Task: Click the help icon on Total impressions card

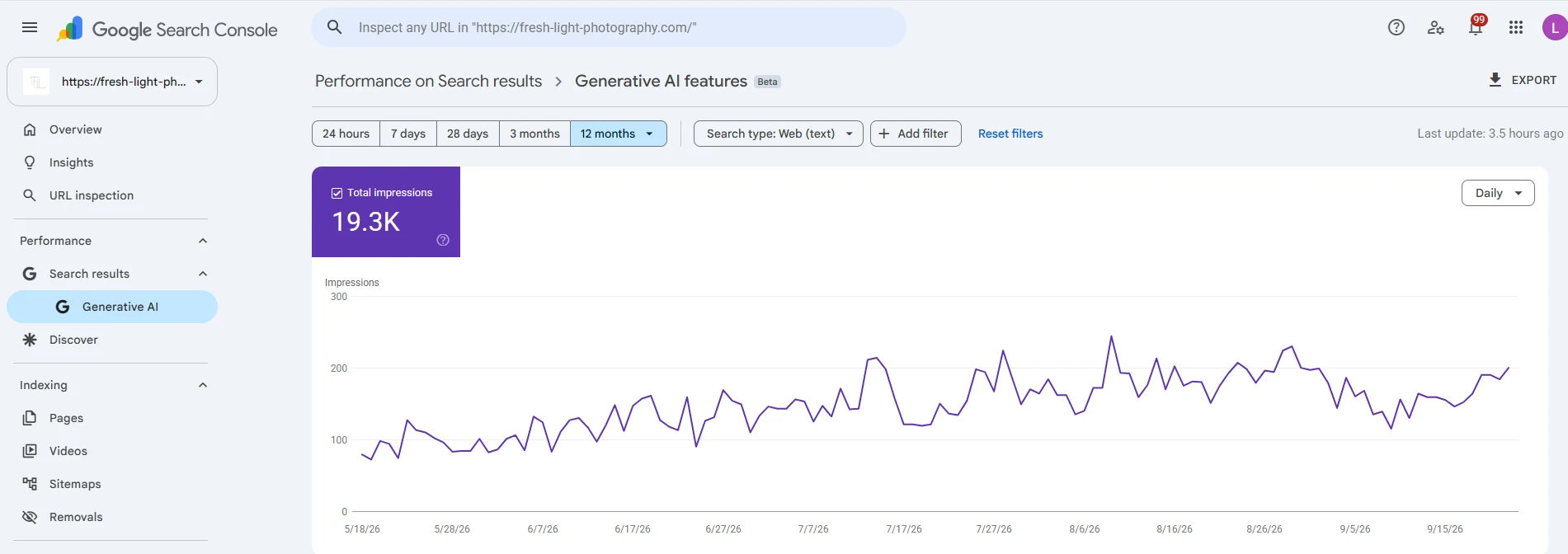Action: [x=443, y=240]
